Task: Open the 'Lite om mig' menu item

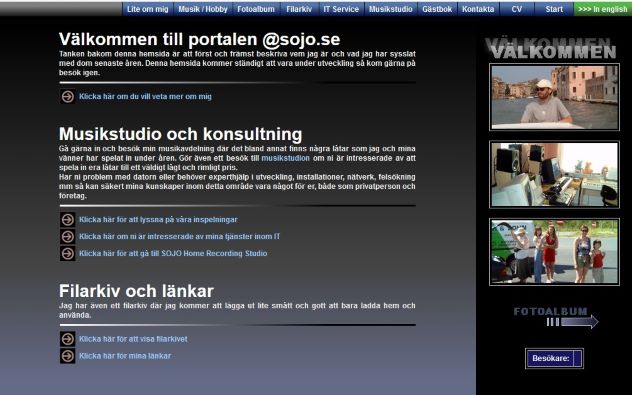Action: pyautogui.click(x=148, y=9)
